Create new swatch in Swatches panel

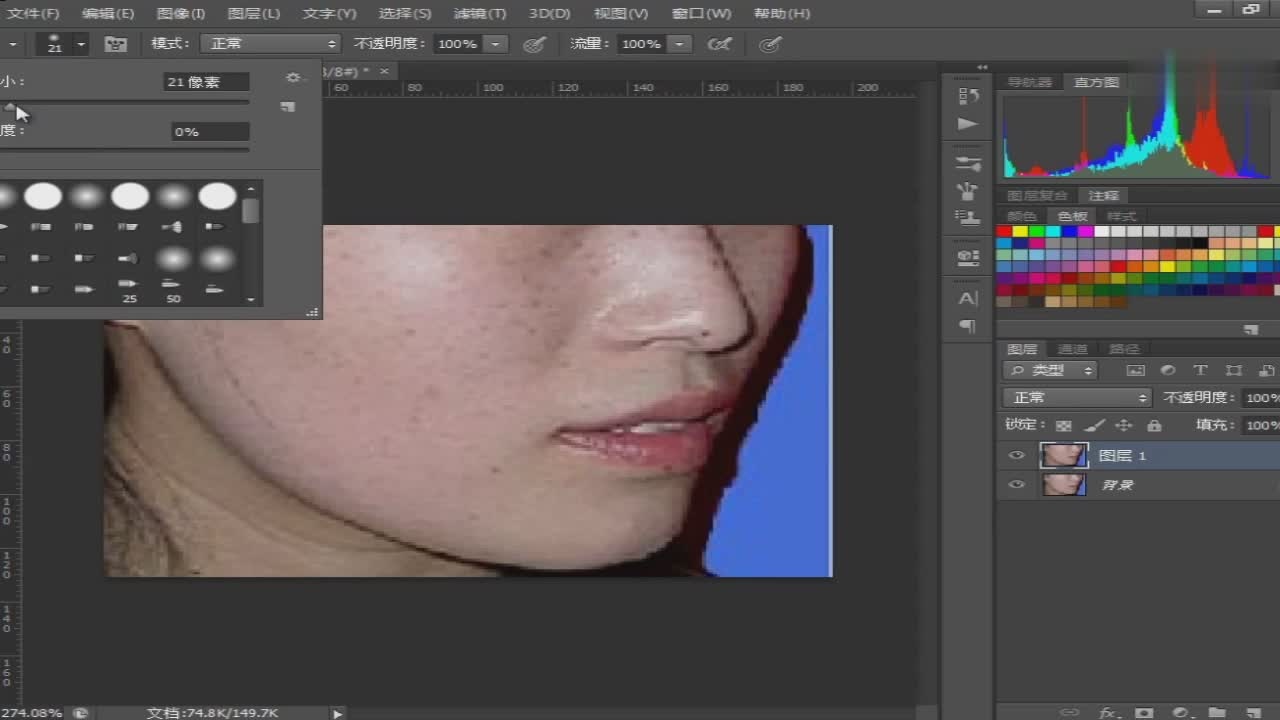1251,329
